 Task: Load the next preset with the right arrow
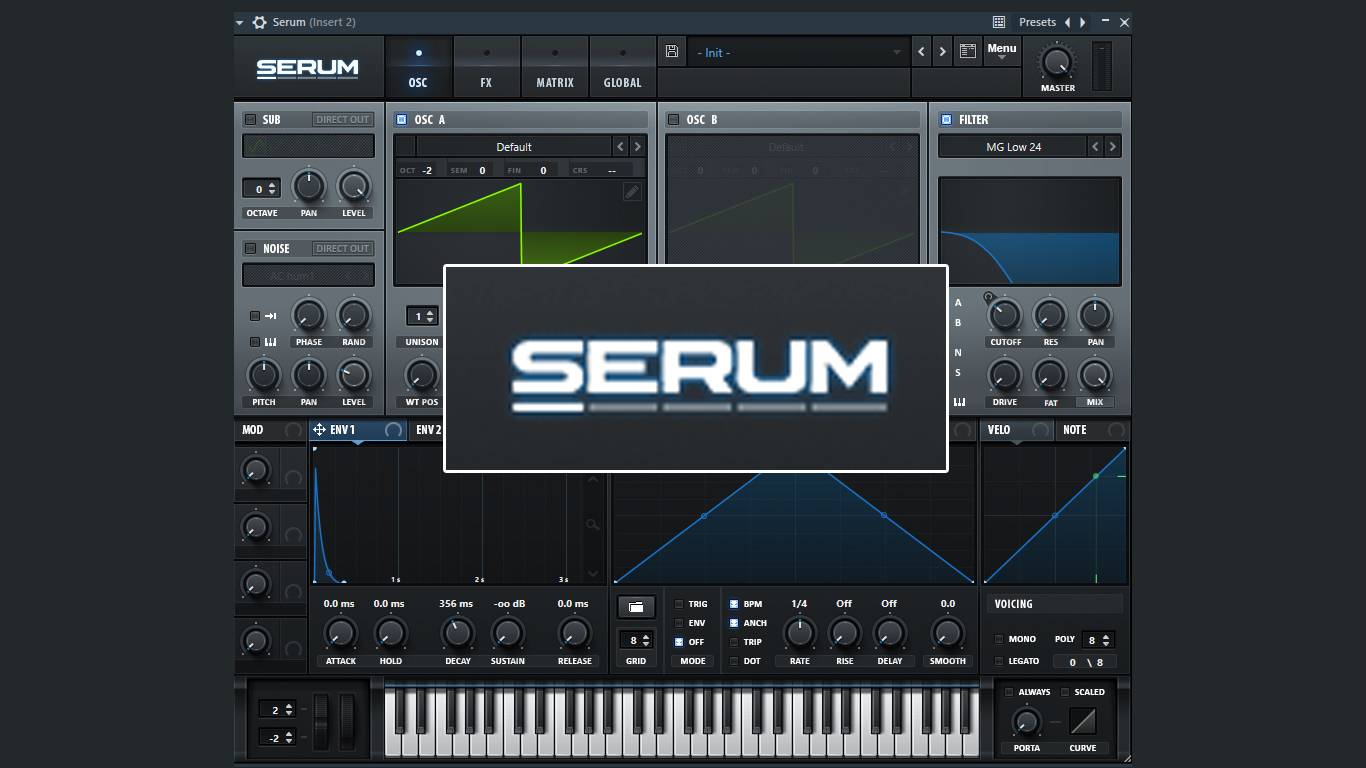942,52
